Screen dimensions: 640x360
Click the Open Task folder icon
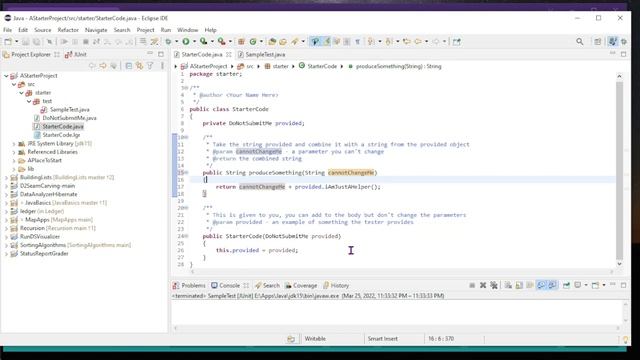tap(283, 42)
